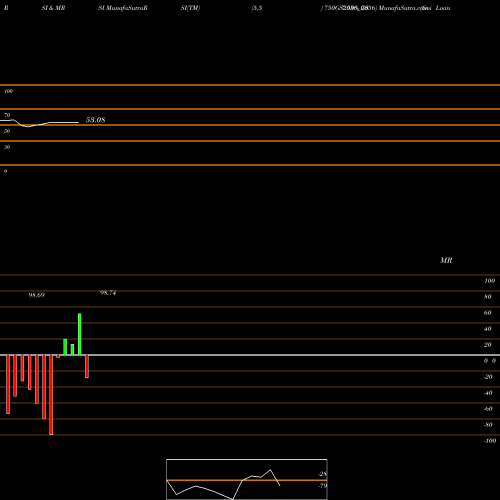Screen dimensions: 500x500
Task: Click the -28 value in mini chart
Action: 322,474
